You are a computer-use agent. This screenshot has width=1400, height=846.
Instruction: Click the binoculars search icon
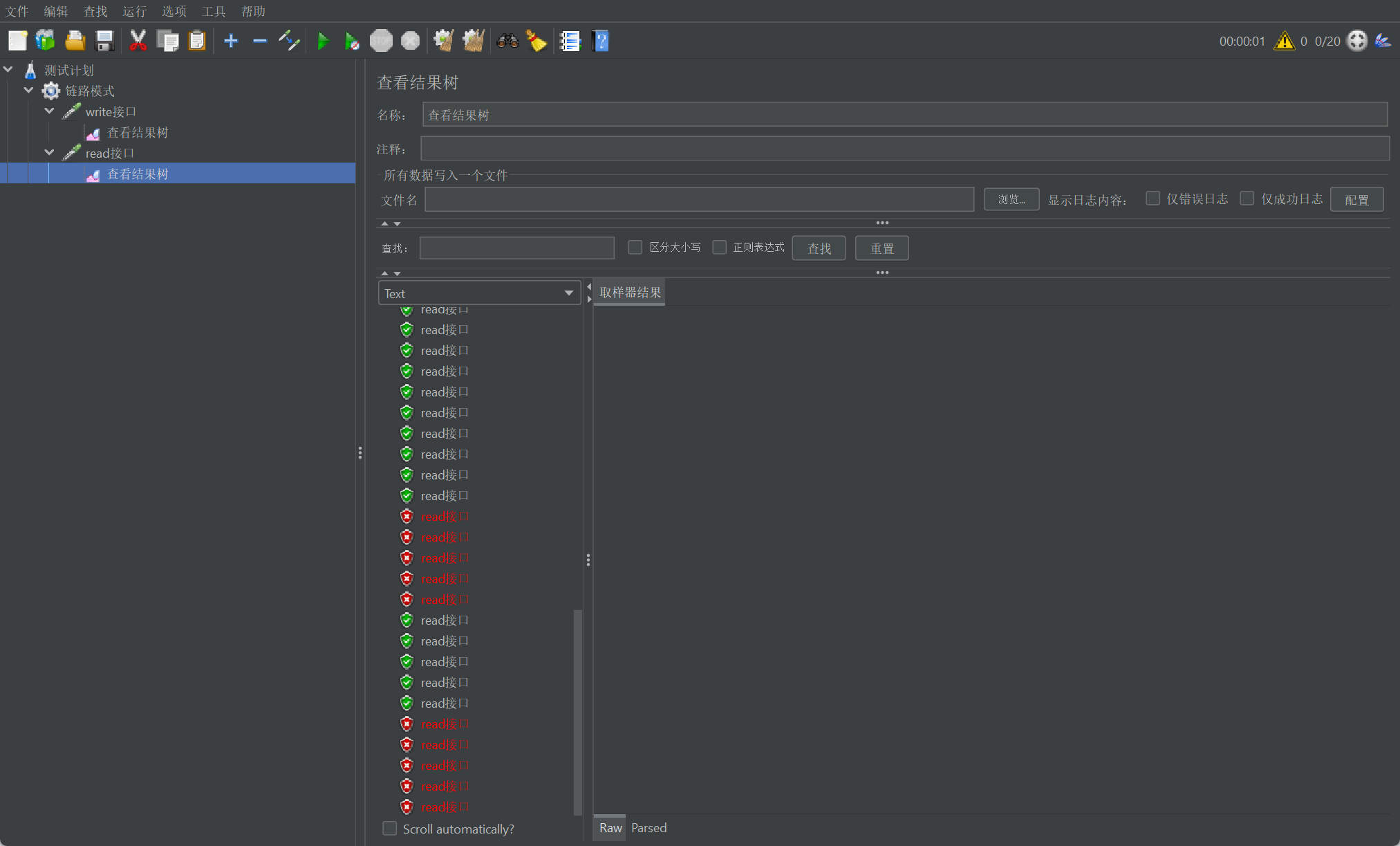coord(507,42)
